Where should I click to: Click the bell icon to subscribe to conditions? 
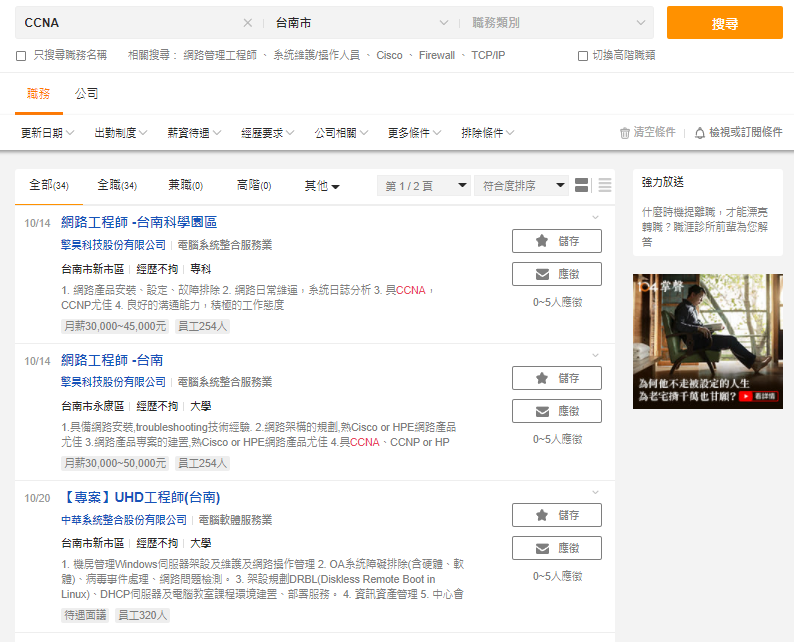[x=700, y=132]
